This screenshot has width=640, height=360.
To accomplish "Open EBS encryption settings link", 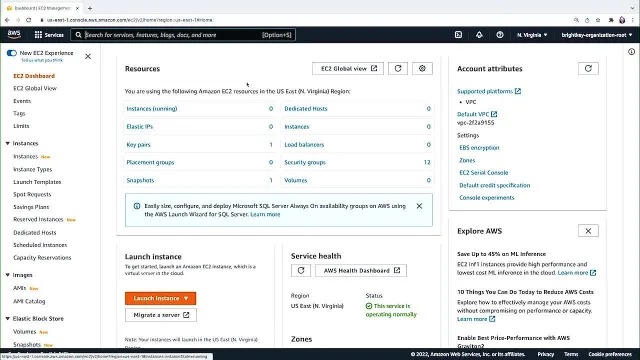I will pos(479,148).
